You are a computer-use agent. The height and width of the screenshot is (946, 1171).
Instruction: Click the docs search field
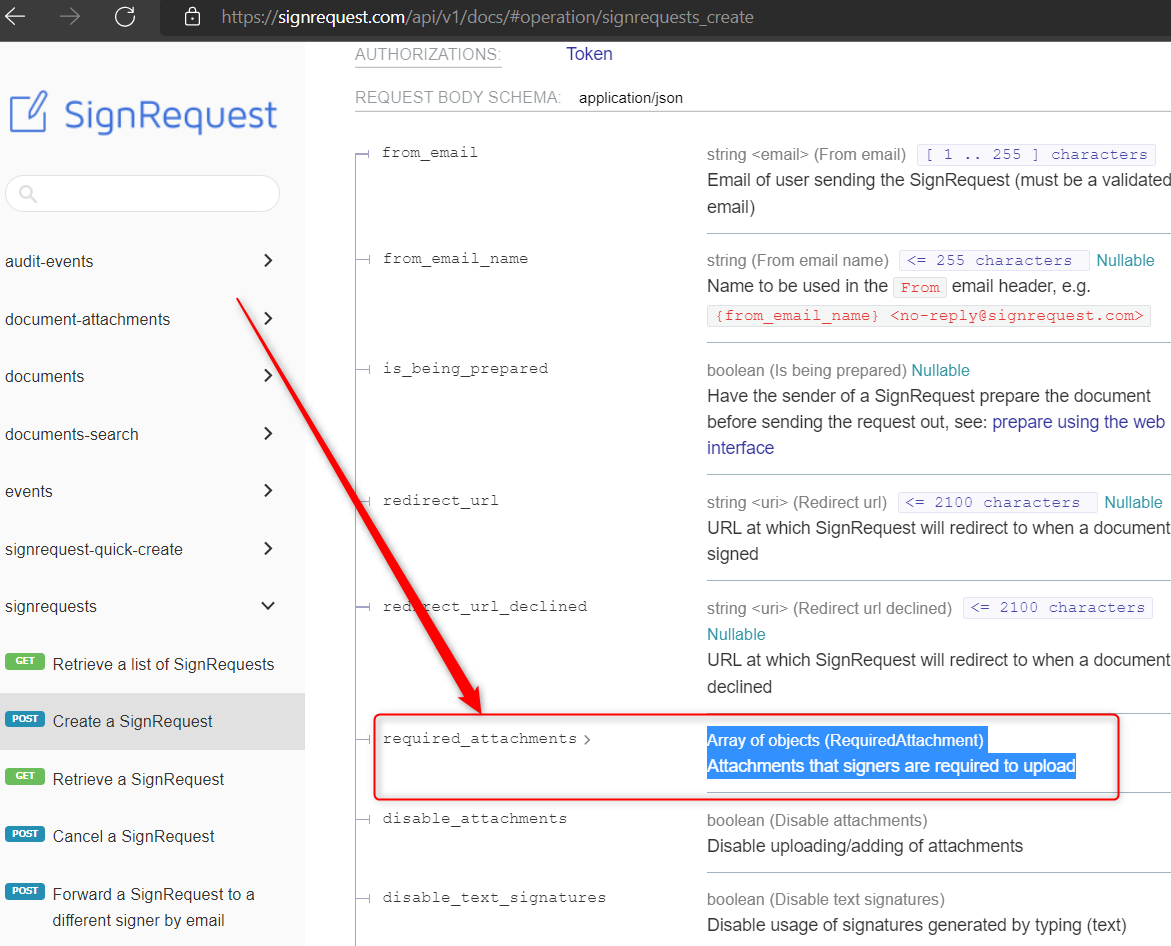pos(143,193)
